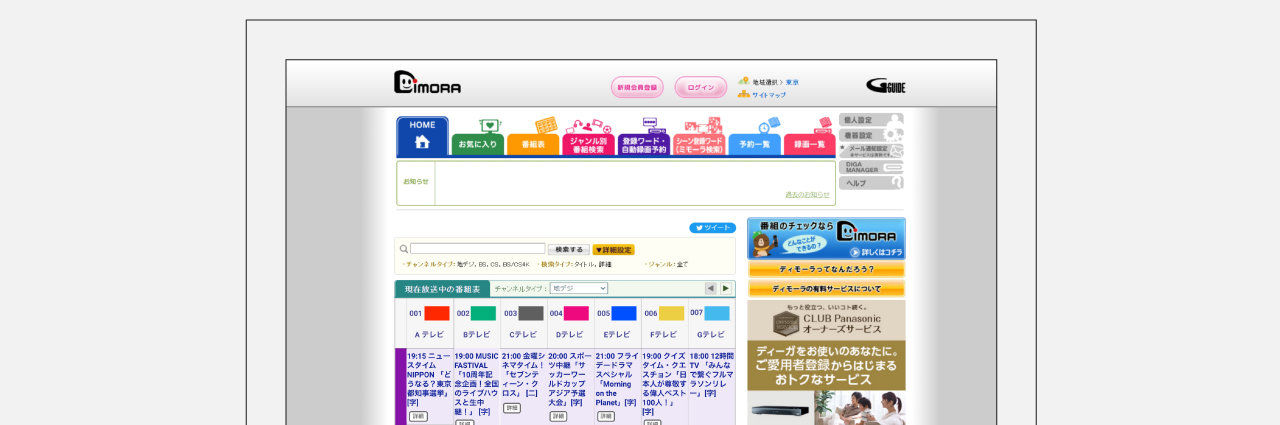Click the 東京 region link
Viewport: 1280px width, 425px height.
click(x=792, y=82)
